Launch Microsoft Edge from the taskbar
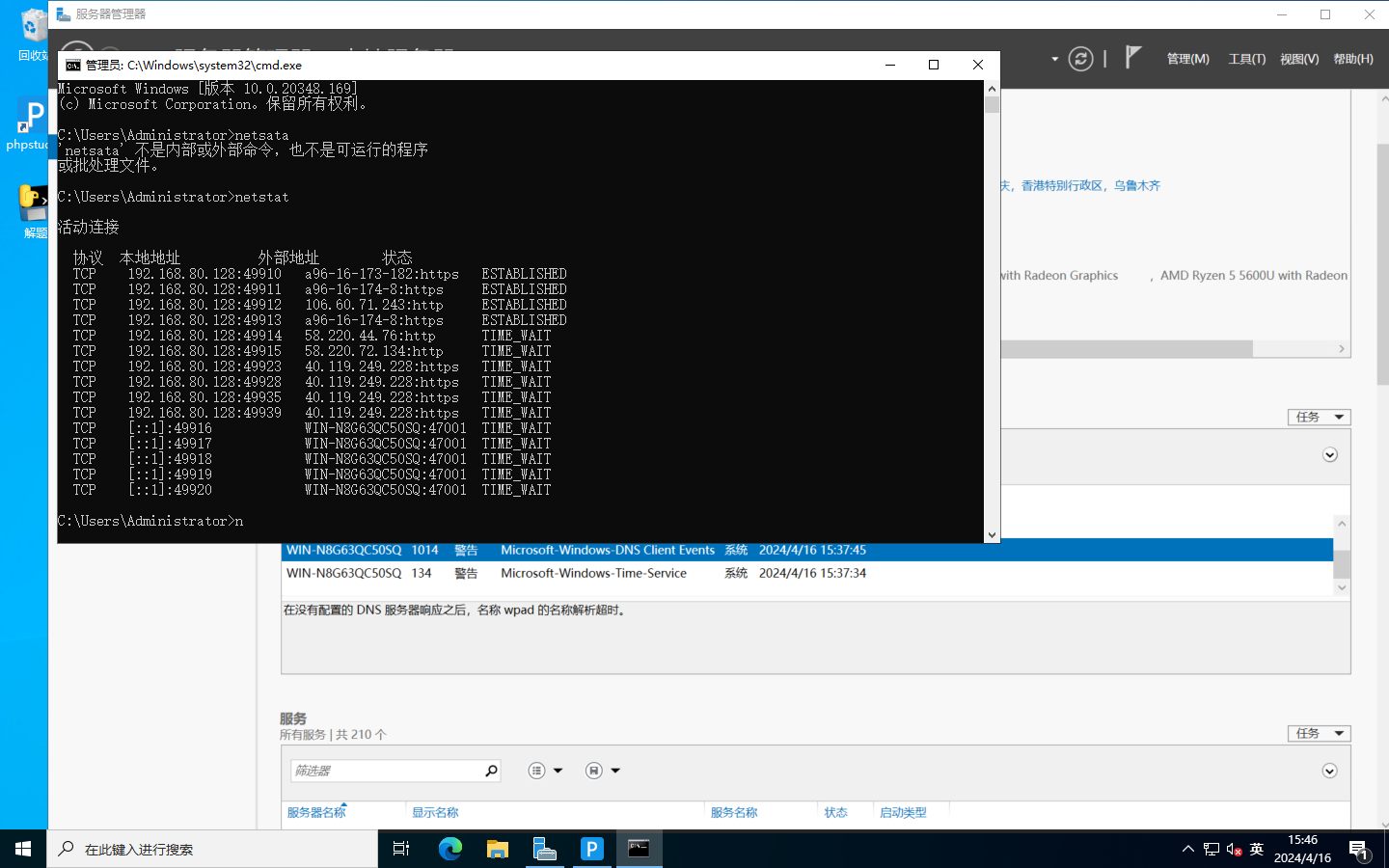 [x=450, y=849]
